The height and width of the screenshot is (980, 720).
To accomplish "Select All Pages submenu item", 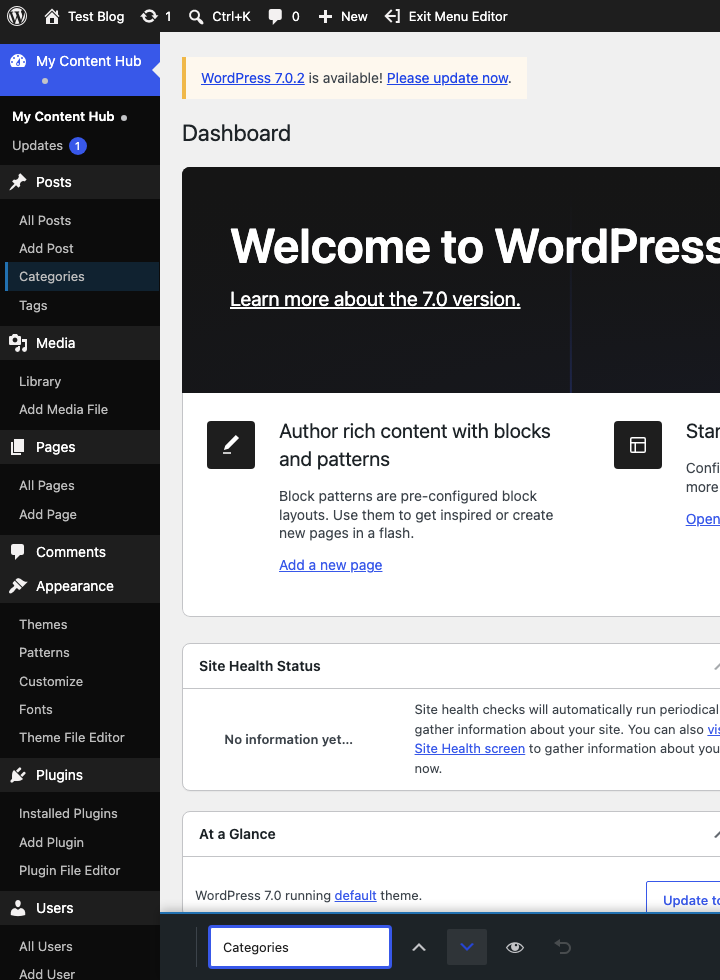I will click(x=47, y=485).
